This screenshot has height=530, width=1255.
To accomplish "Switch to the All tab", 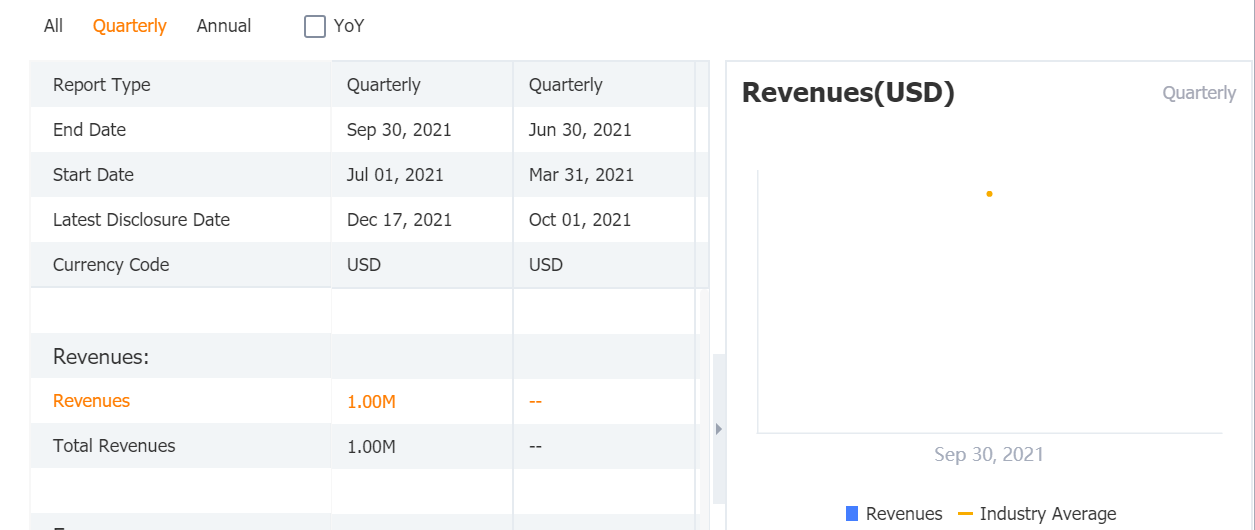I will 53,26.
